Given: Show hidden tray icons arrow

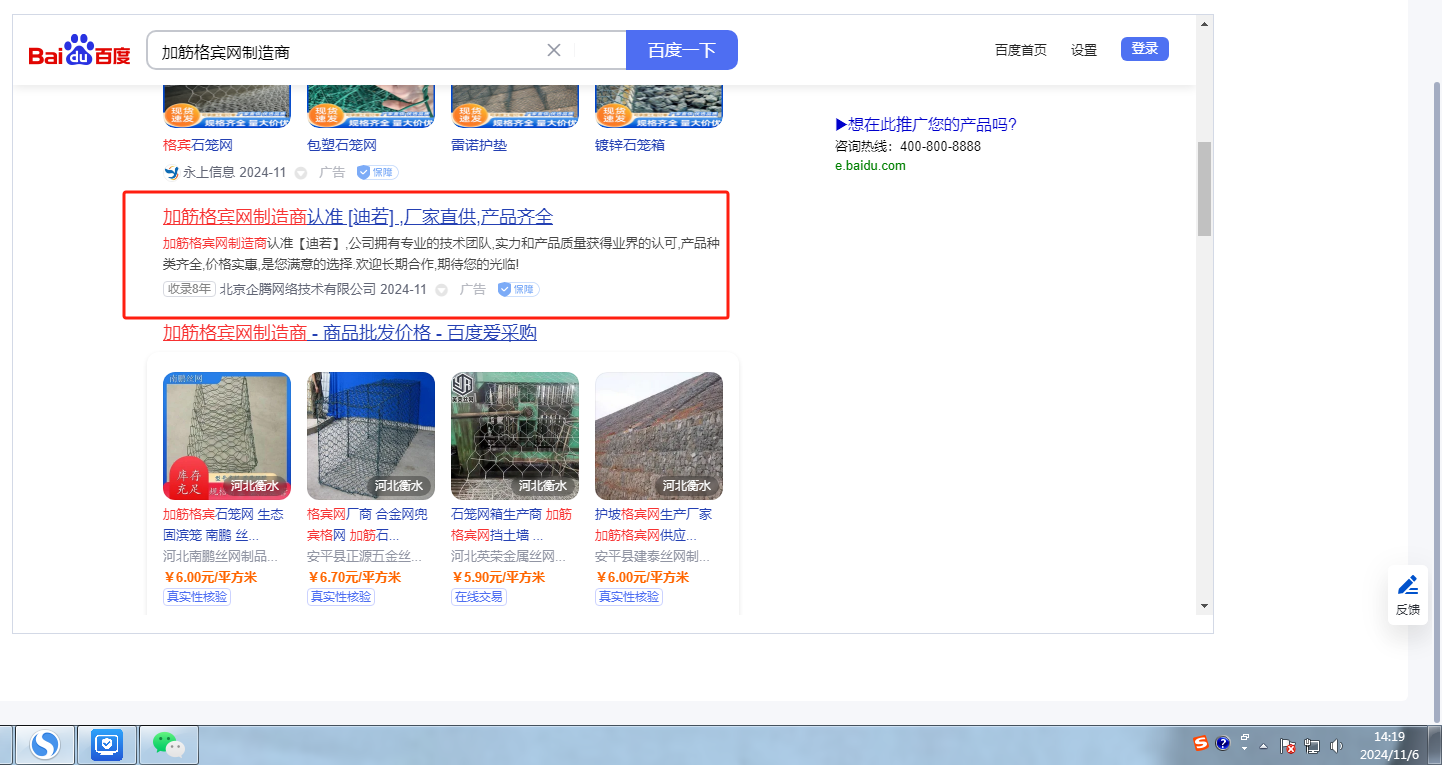Looking at the screenshot, I should [x=1263, y=746].
